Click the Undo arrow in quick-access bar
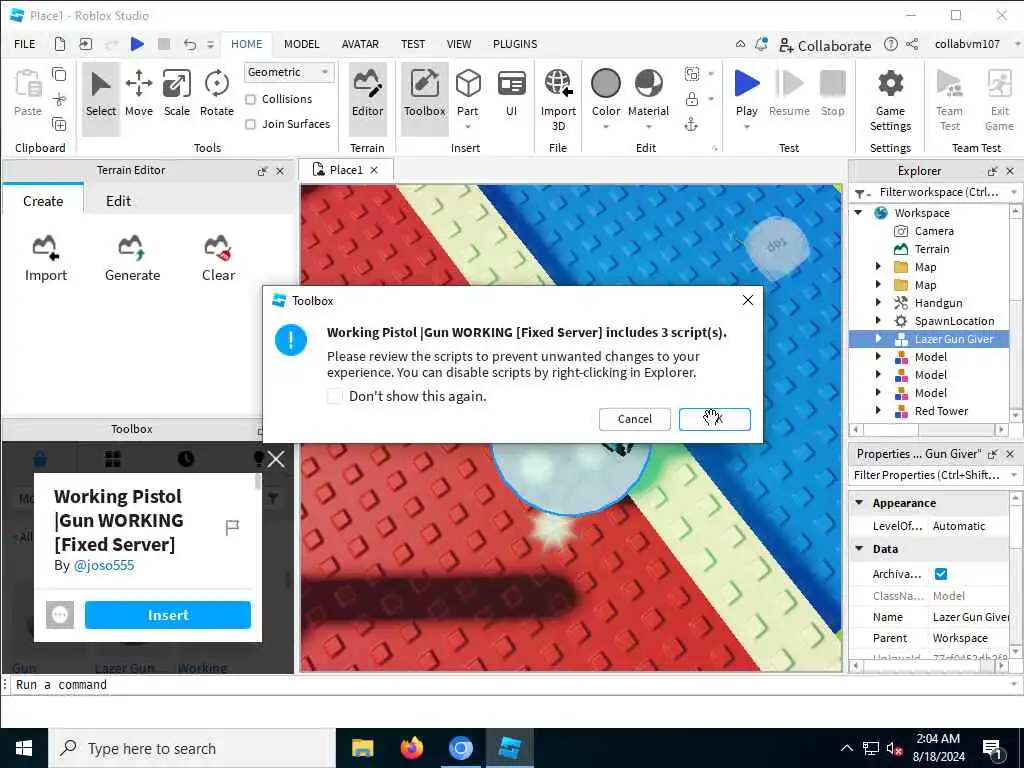 pyautogui.click(x=189, y=44)
